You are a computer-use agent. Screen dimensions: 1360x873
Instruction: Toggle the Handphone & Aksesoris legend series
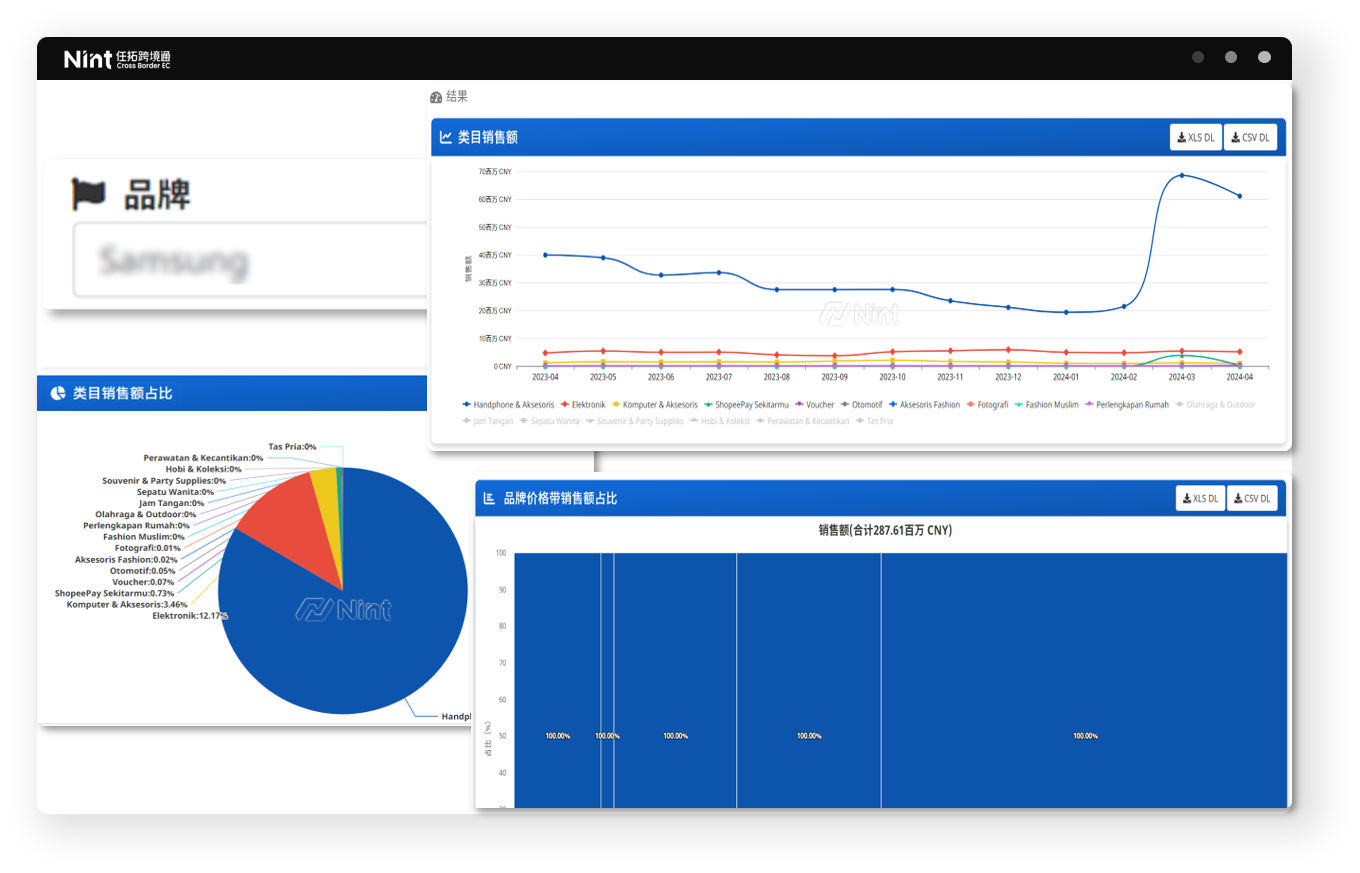pos(508,404)
